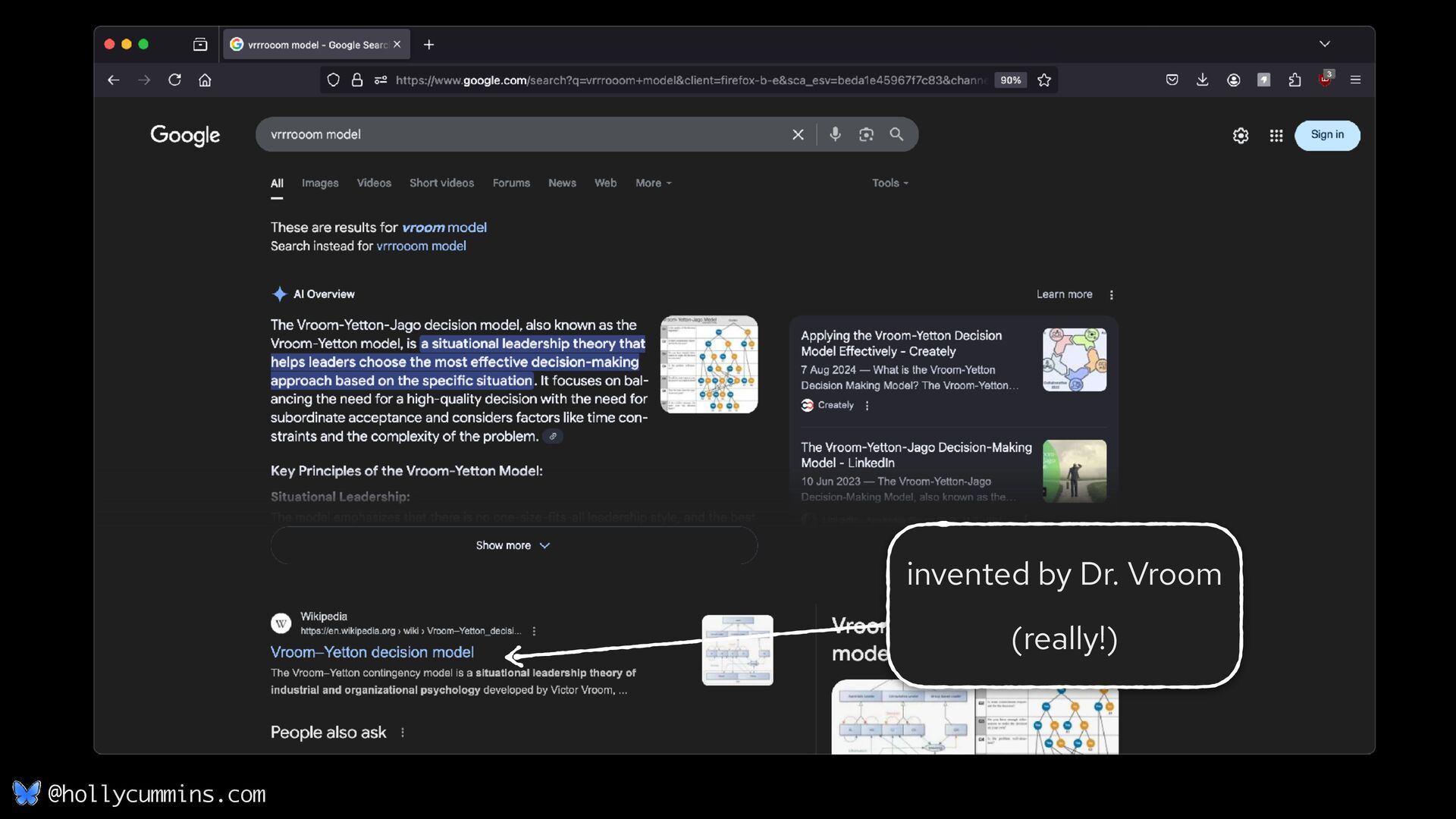
Task: Bookmark this page with star icon
Action: click(1044, 80)
